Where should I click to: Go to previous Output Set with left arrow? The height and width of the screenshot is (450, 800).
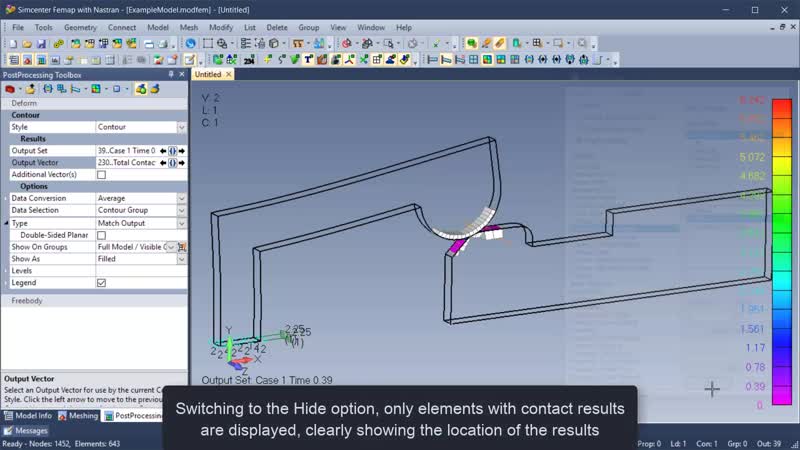[163, 151]
